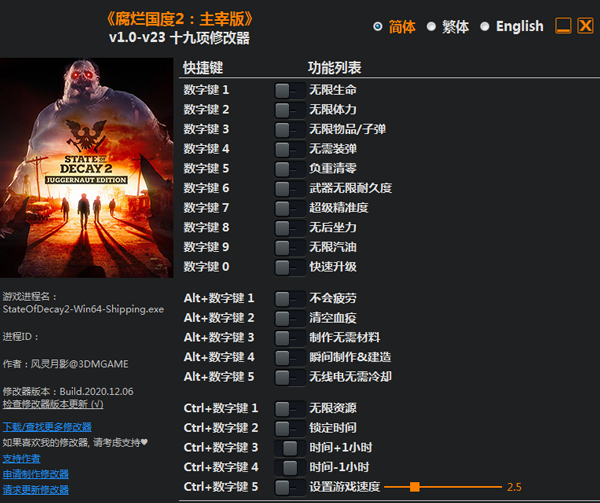Turn on 制作无需材料 toggle
The height and width of the screenshot is (503, 600).
point(290,338)
